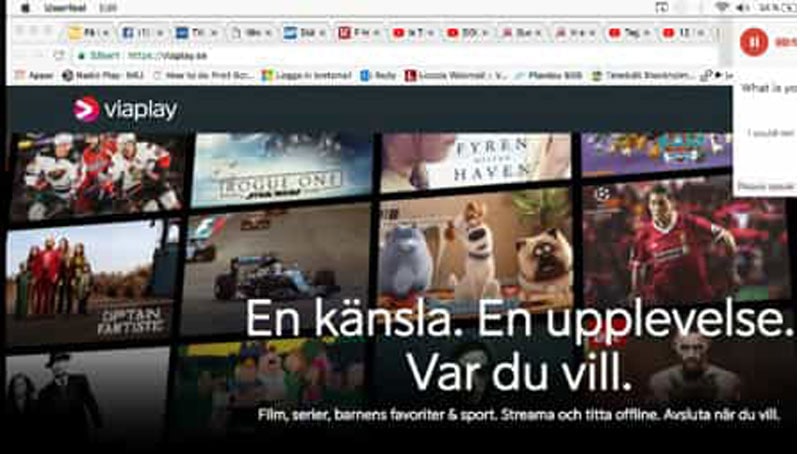Screen dimensions: 800x454
Task: Switch to the first YouTube browser tab
Action: [x=412, y=33]
